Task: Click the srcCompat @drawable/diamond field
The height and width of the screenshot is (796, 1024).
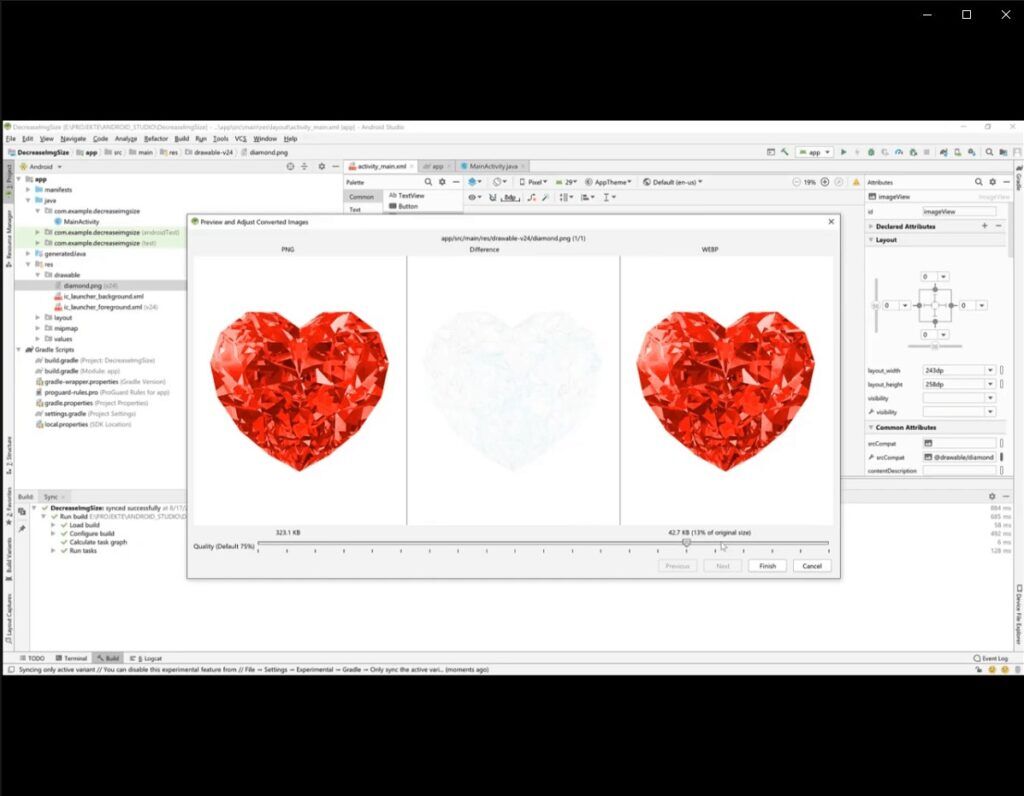Action: click(959, 457)
